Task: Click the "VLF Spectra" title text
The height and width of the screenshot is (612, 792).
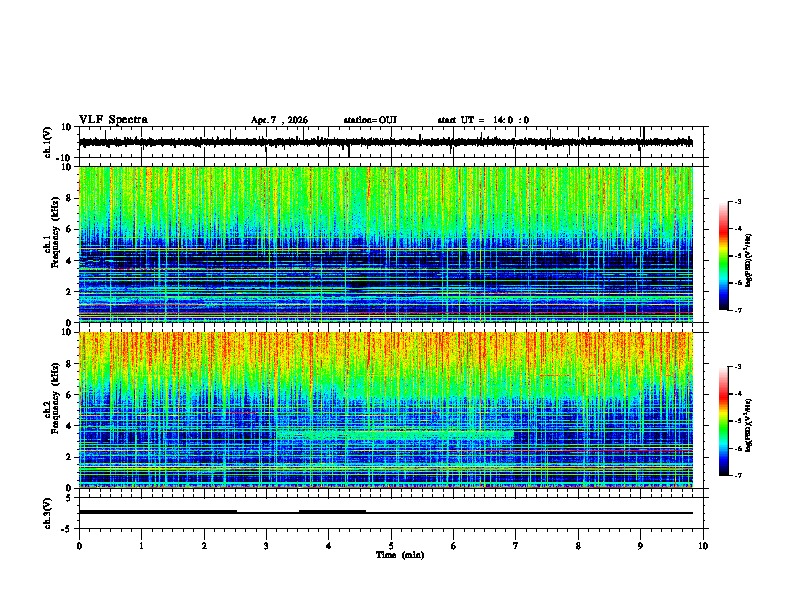Action: point(113,120)
